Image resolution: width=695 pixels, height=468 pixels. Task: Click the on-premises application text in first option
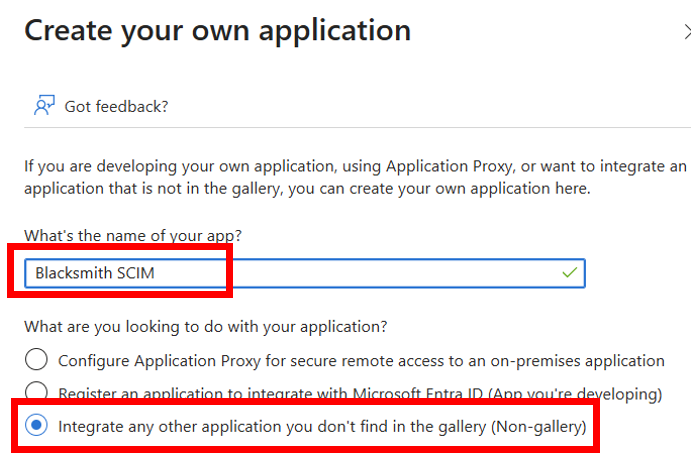[x=578, y=361]
